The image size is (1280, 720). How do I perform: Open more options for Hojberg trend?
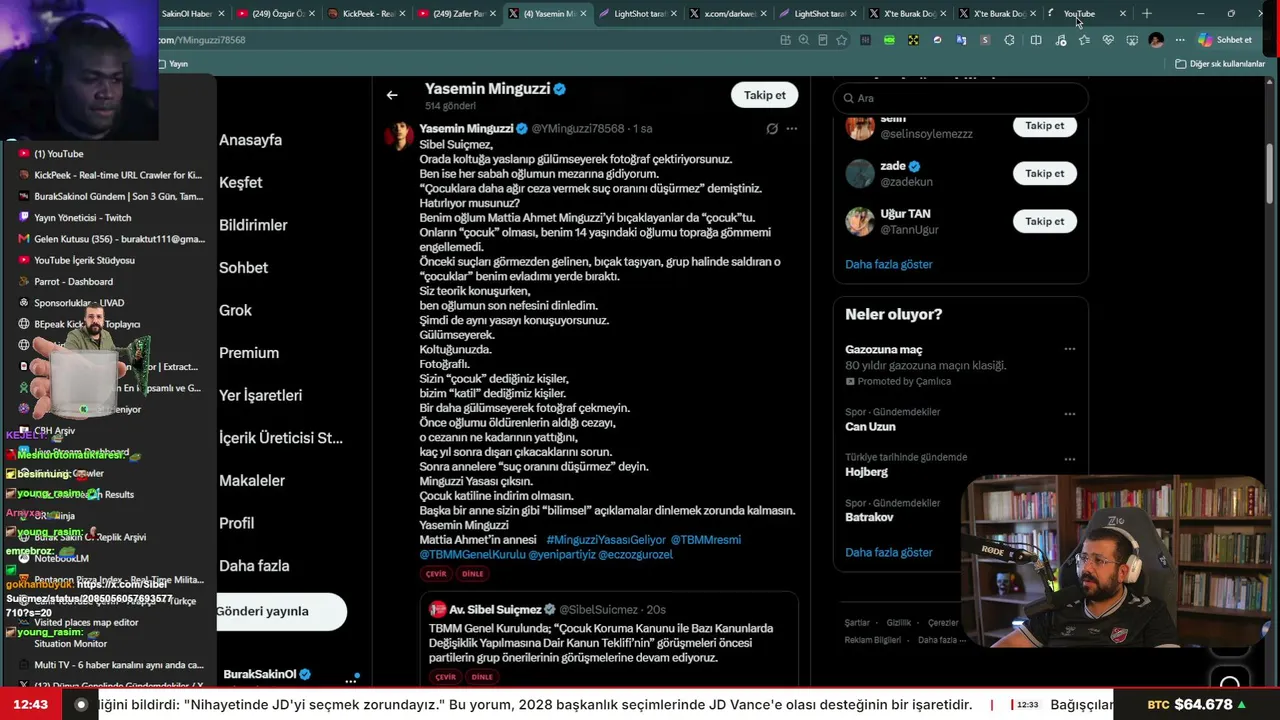tap(1070, 459)
